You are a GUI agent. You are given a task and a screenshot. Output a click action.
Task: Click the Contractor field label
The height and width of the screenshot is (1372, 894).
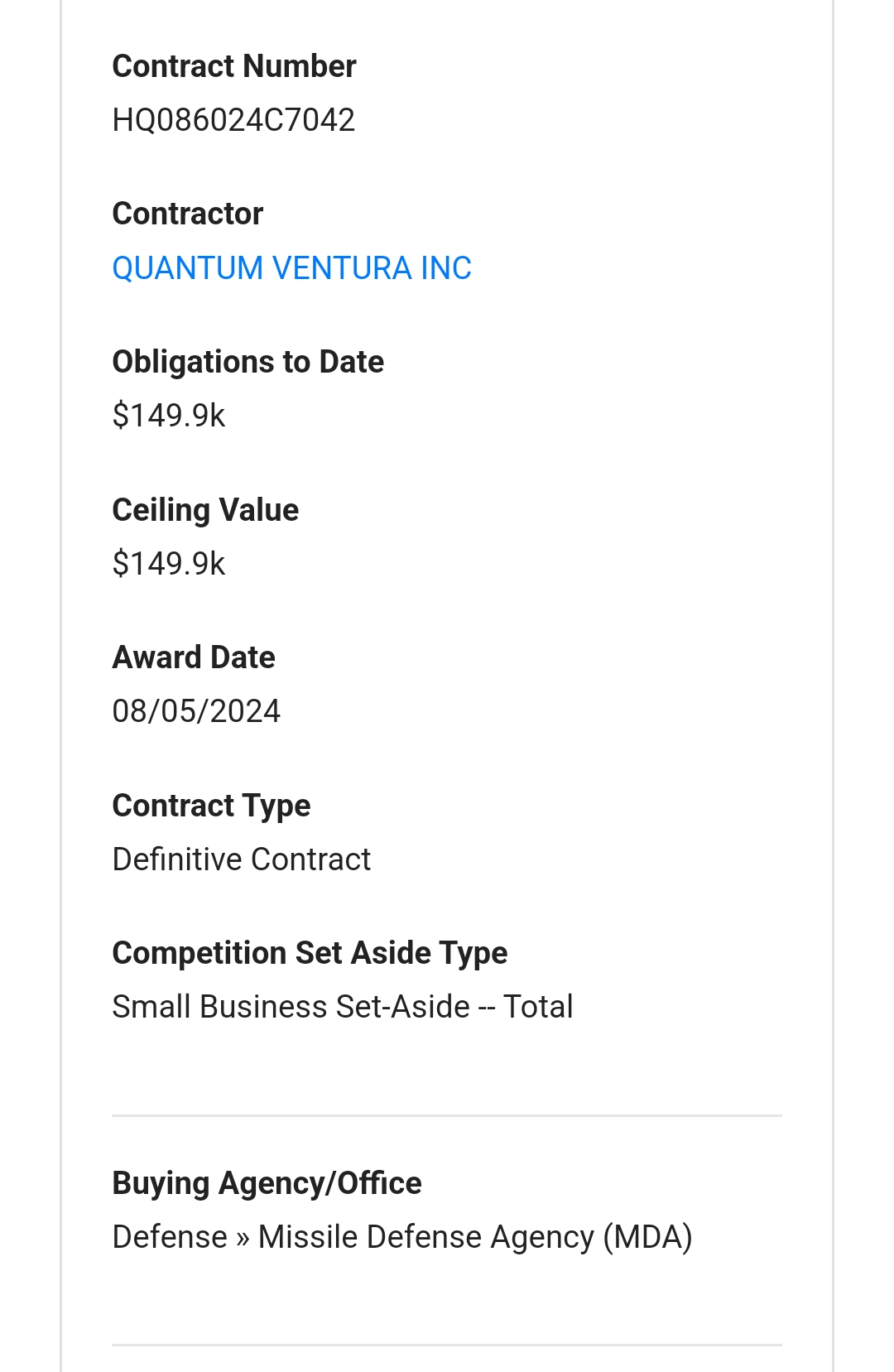tap(188, 214)
